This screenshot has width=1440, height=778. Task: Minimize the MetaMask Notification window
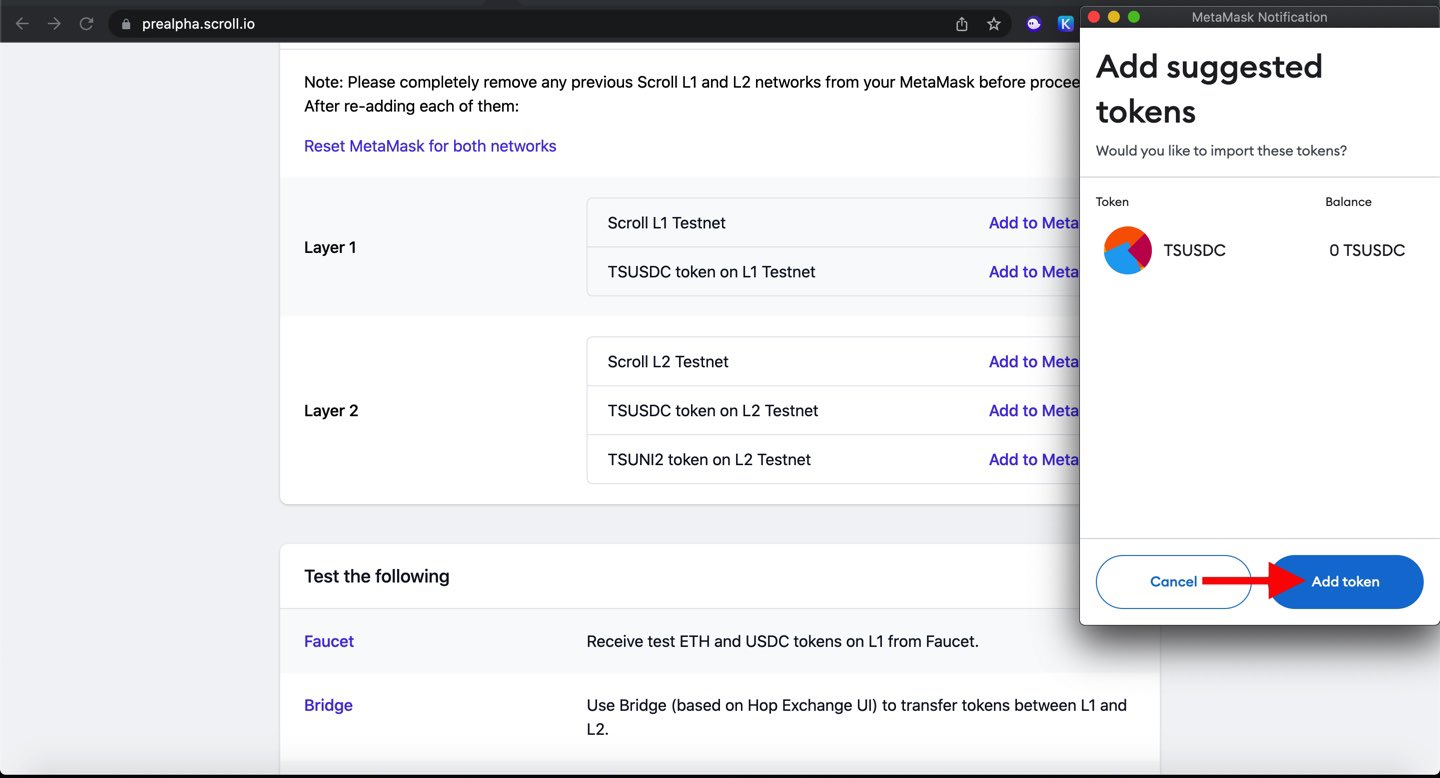1114,17
